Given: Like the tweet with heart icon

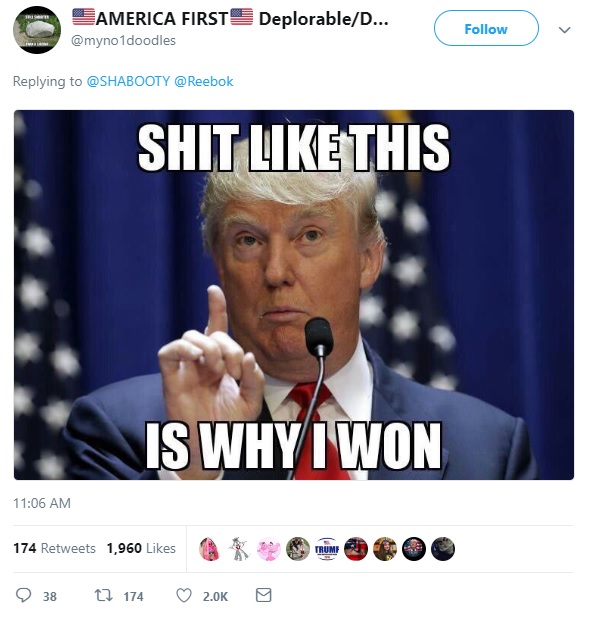Looking at the screenshot, I should pos(184,595).
